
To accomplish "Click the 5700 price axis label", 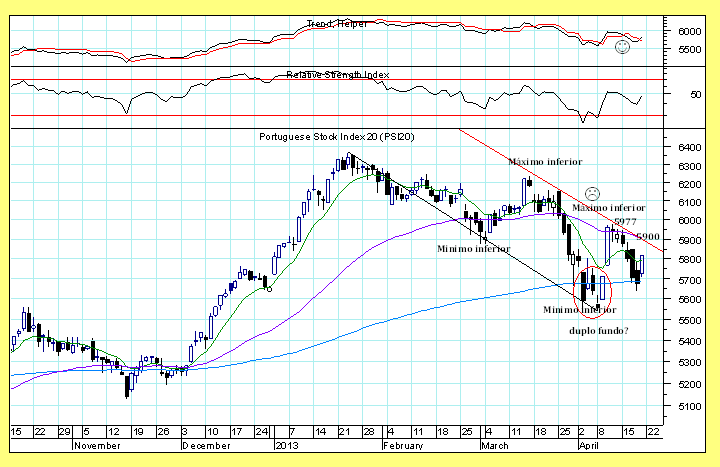I will tap(690, 280).
